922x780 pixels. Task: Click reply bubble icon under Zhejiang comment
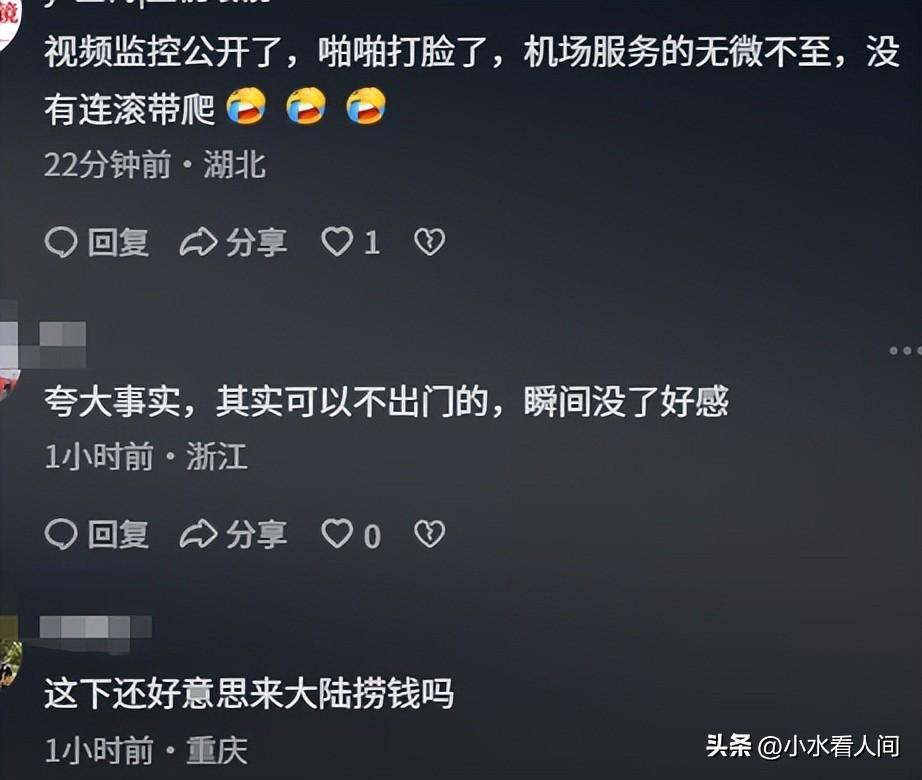tap(61, 534)
